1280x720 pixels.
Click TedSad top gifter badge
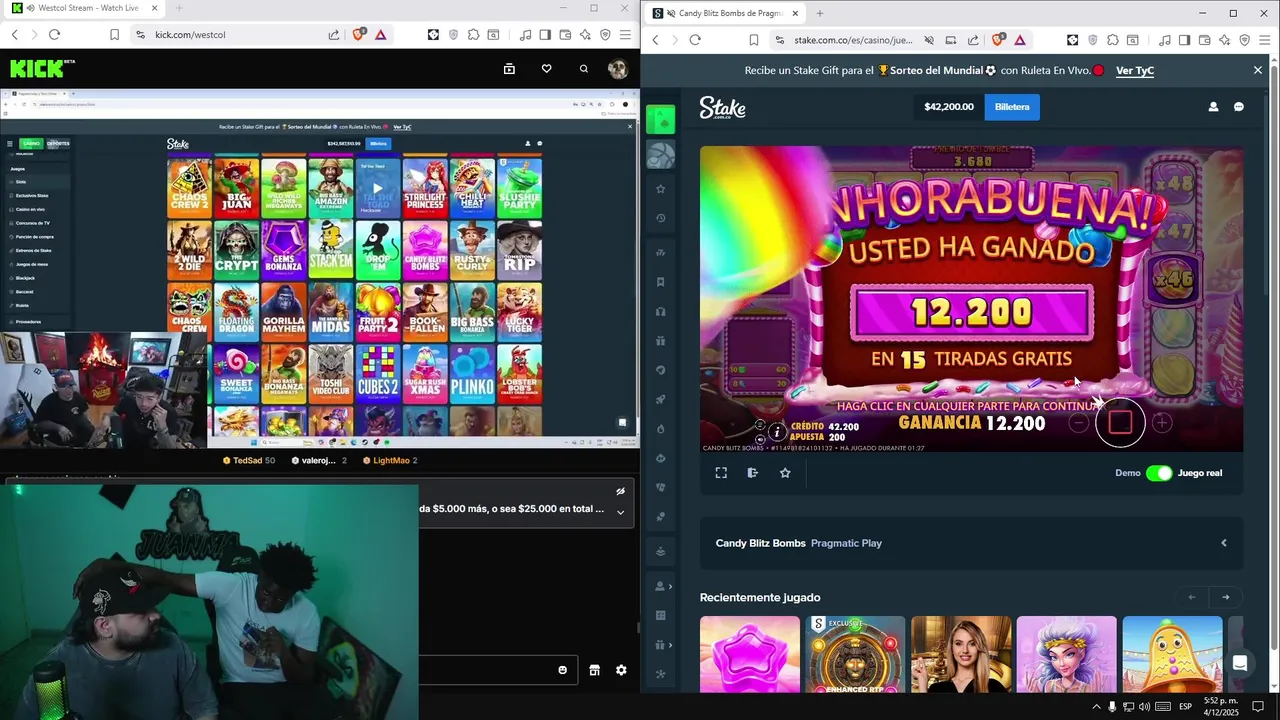248,460
